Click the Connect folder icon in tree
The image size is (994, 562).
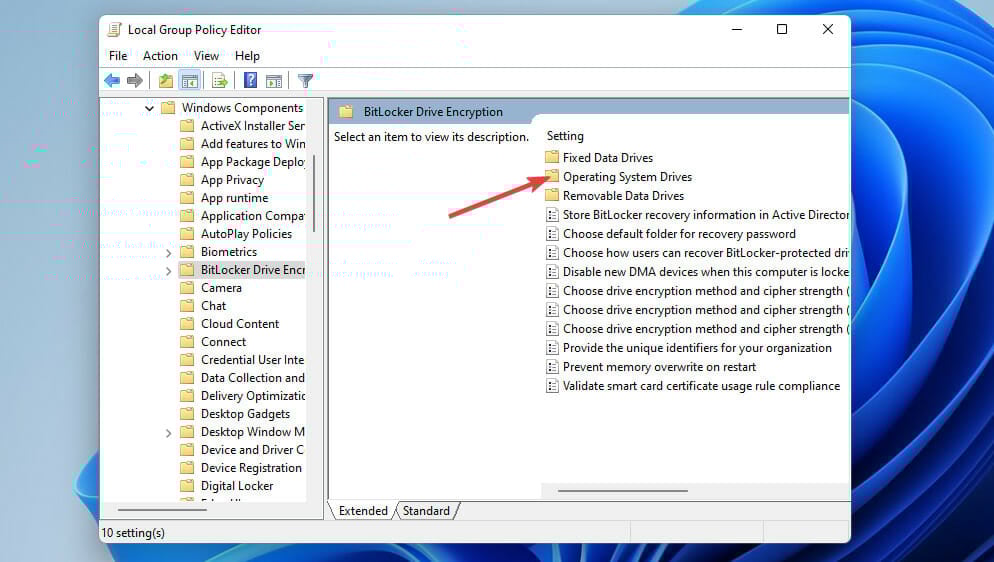(187, 342)
